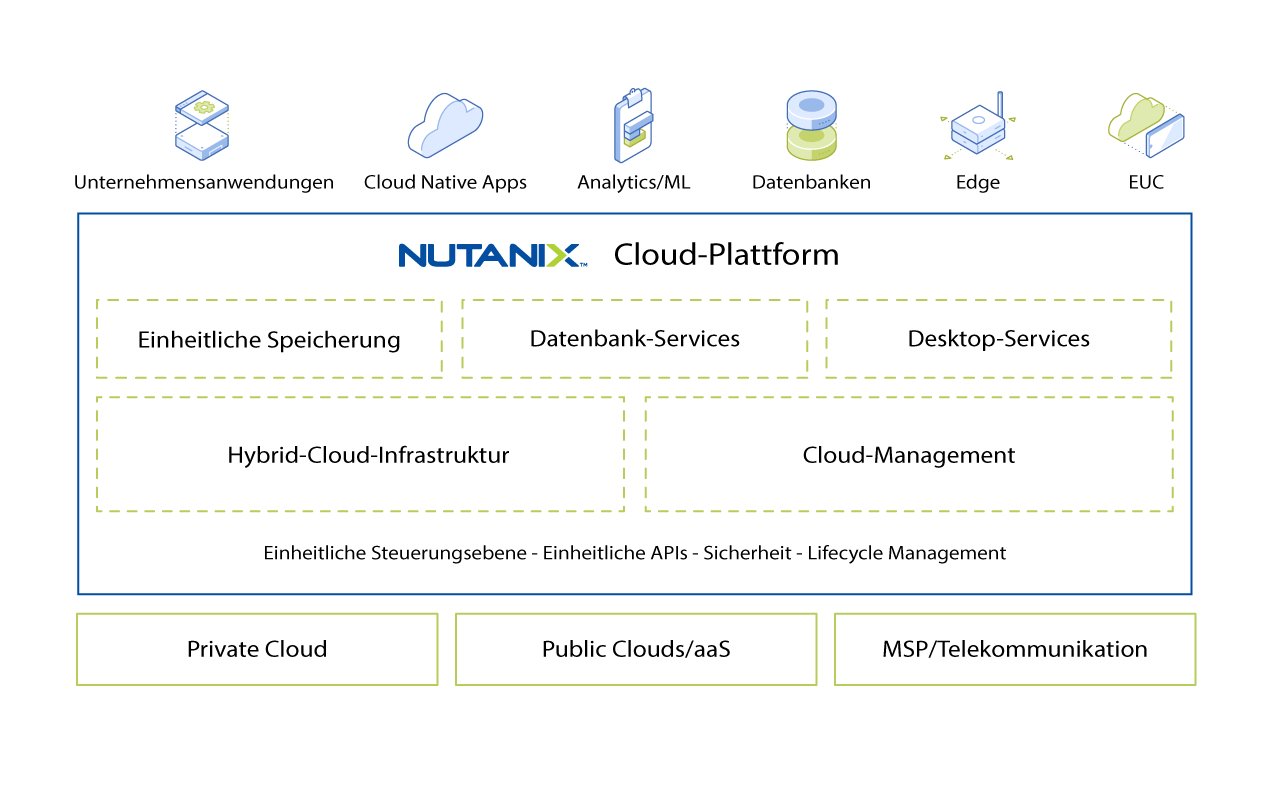Screen dimensions: 1280x797
Task: Open the MSP/Telekommunikation box
Action: click(1015, 649)
